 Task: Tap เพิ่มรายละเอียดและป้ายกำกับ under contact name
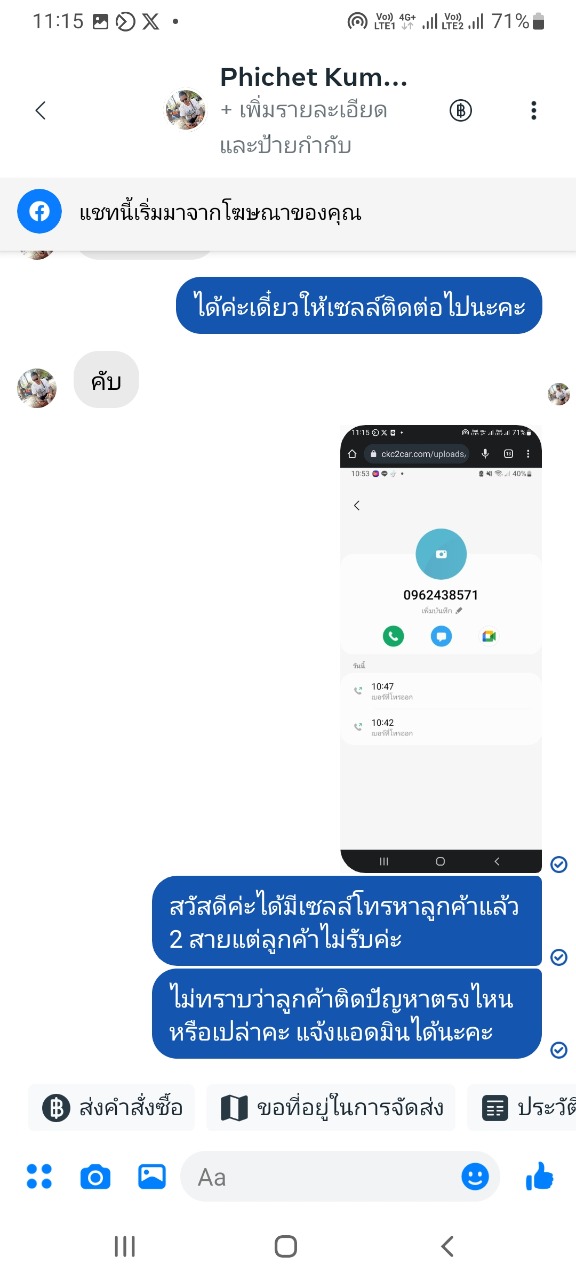304,128
